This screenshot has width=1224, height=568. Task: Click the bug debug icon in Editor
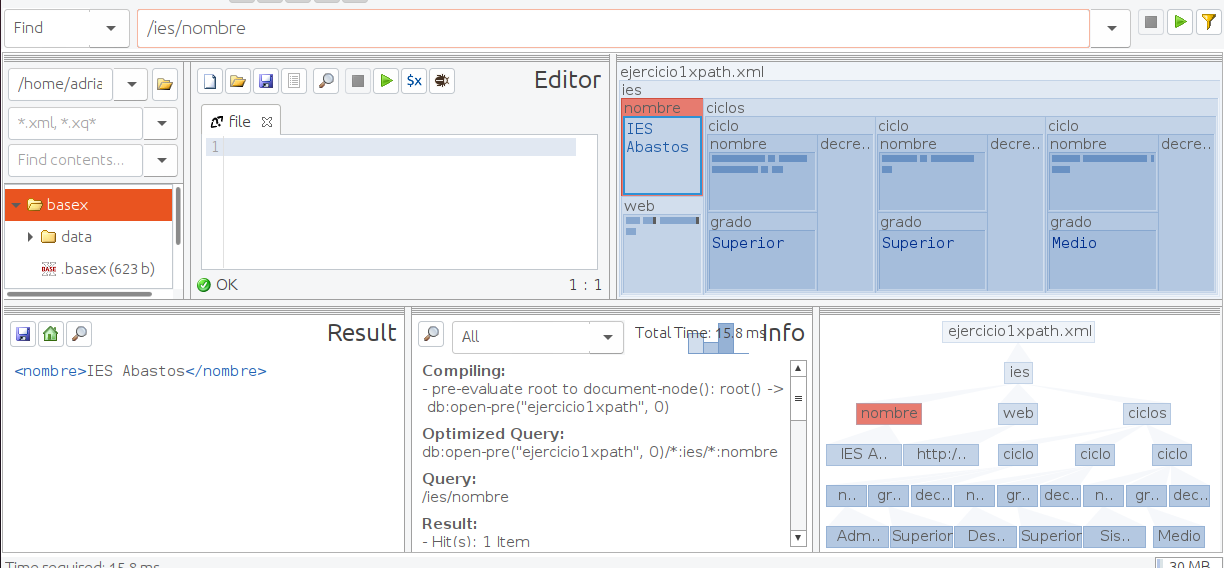[x=441, y=81]
